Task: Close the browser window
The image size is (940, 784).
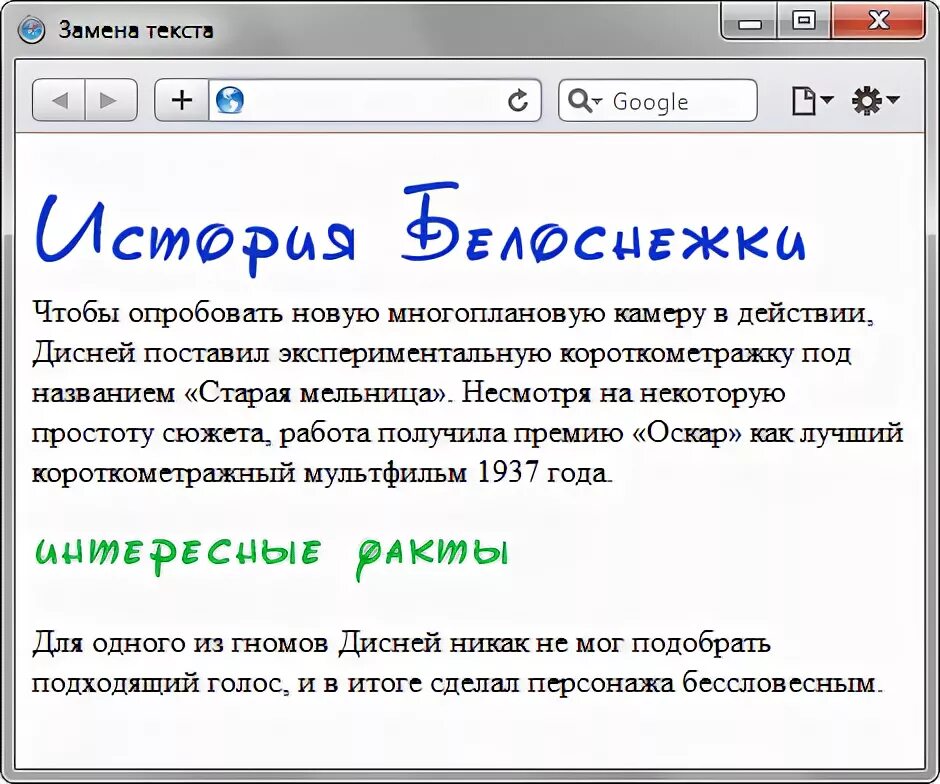Action: click(878, 22)
